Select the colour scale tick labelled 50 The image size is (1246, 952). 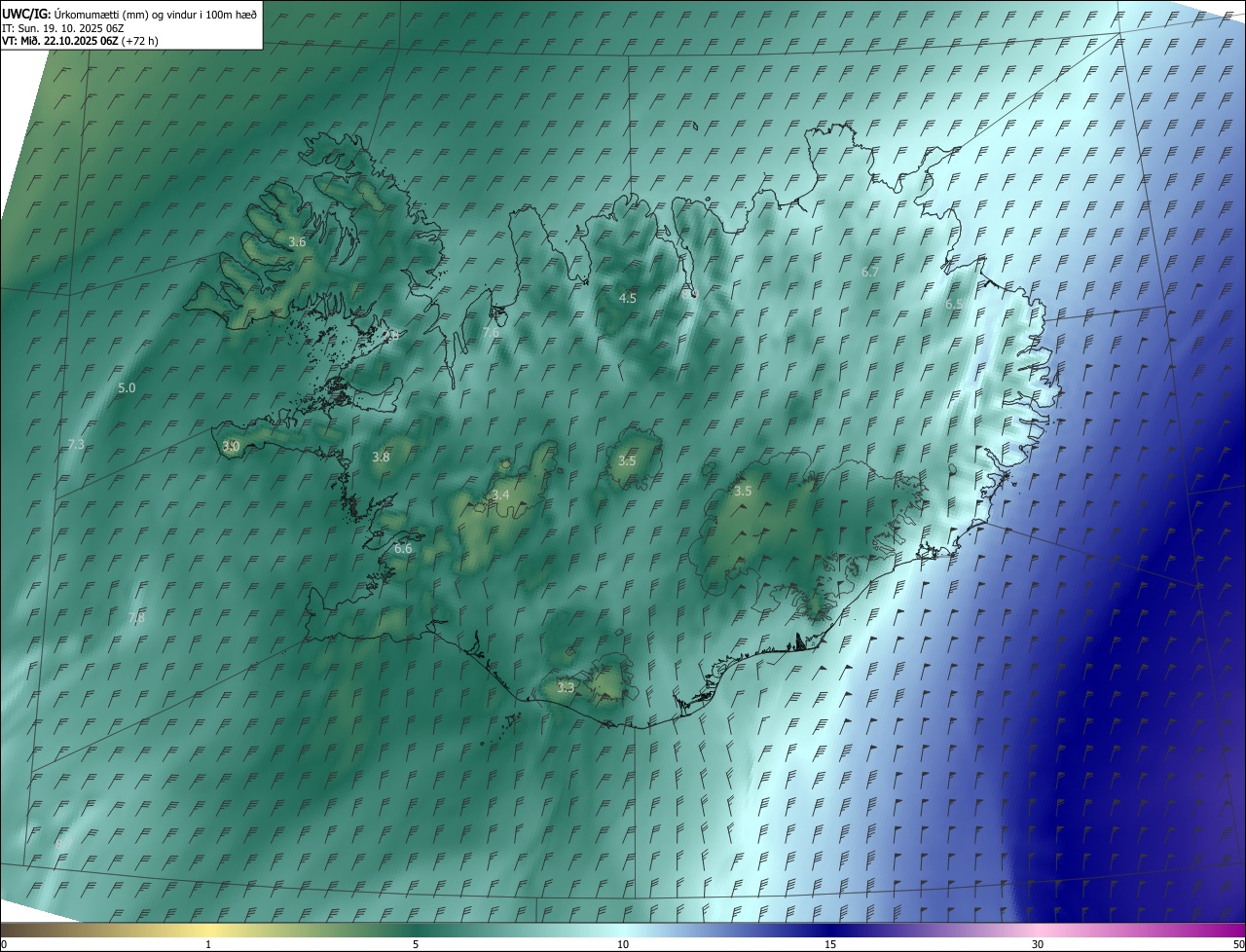click(x=1238, y=944)
